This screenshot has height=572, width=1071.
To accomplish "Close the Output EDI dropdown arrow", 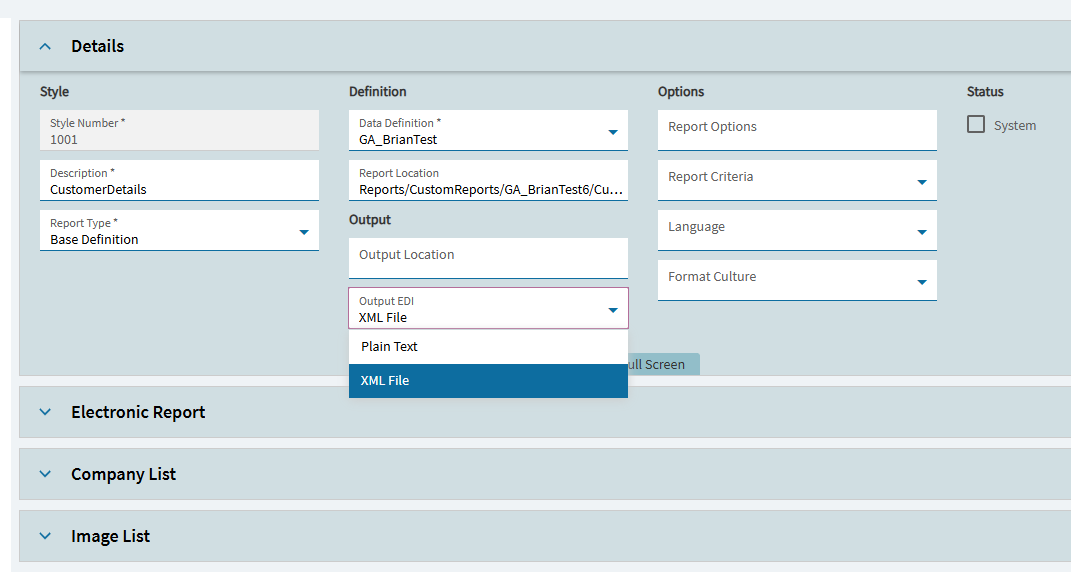I will pos(613,310).
